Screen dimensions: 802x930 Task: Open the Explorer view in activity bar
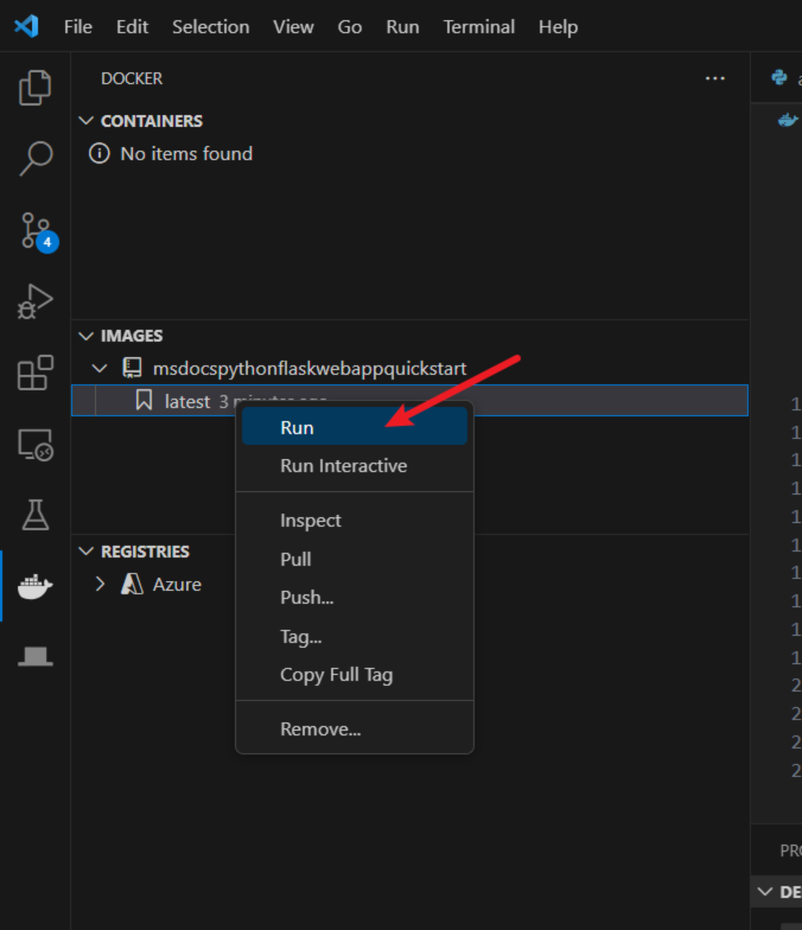[35, 88]
